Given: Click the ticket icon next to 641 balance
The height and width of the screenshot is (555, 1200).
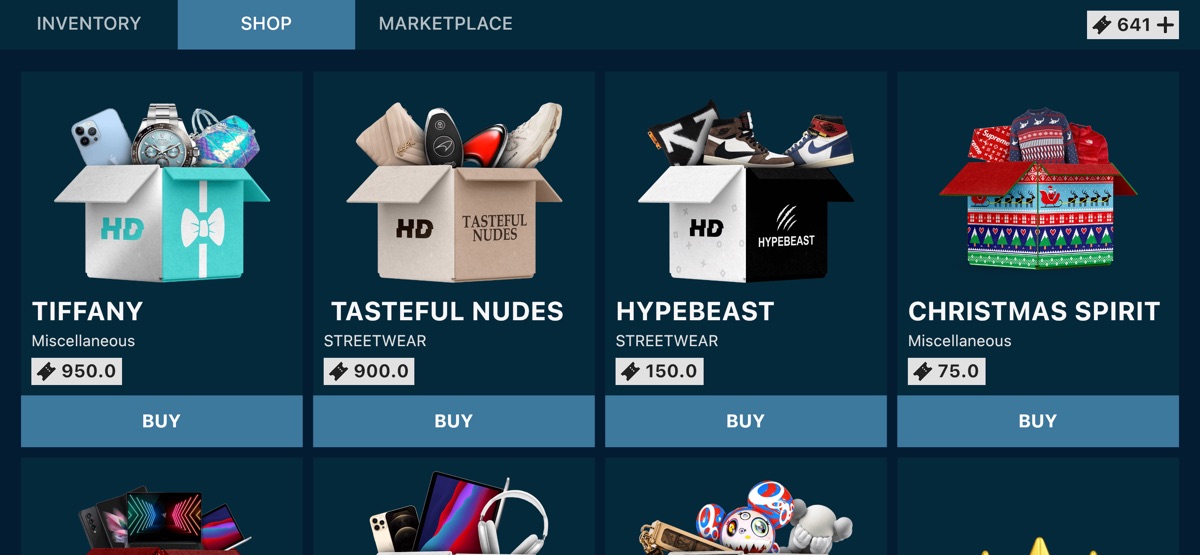Looking at the screenshot, I should coord(1102,25).
